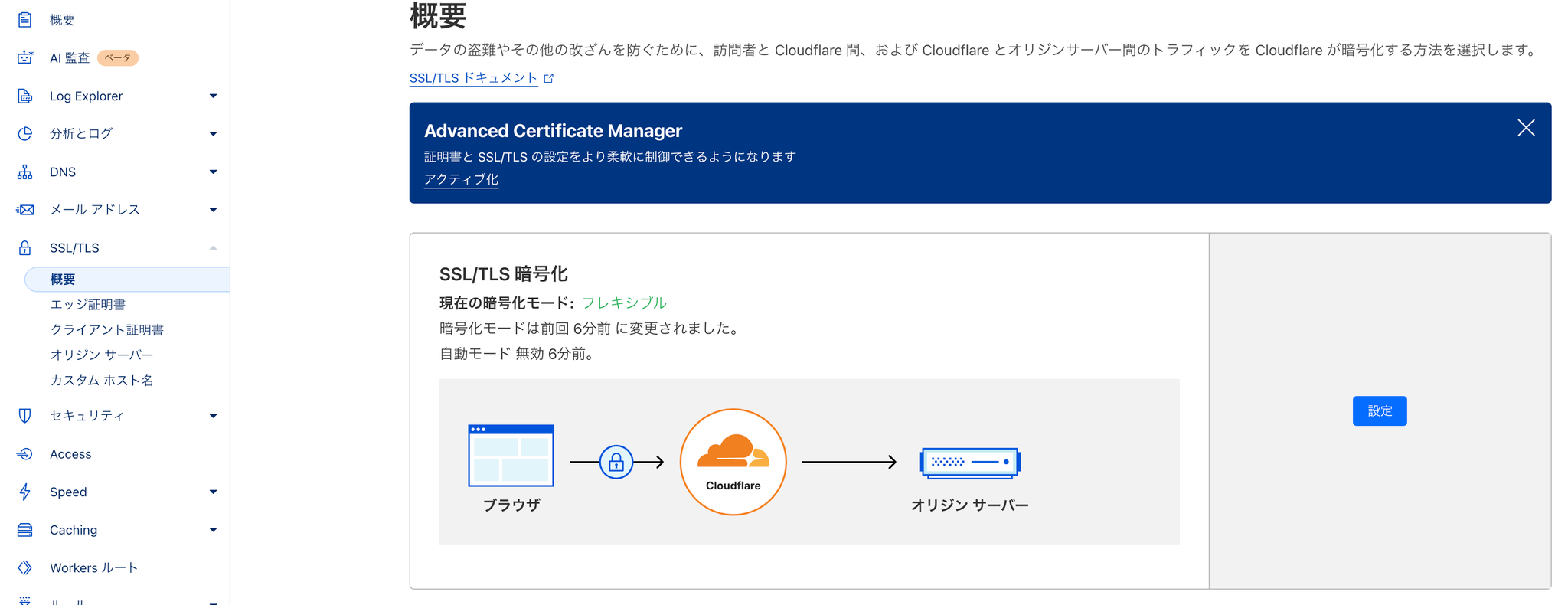Click the Workers ルート diamond icon
1568x605 pixels.
click(x=25, y=567)
